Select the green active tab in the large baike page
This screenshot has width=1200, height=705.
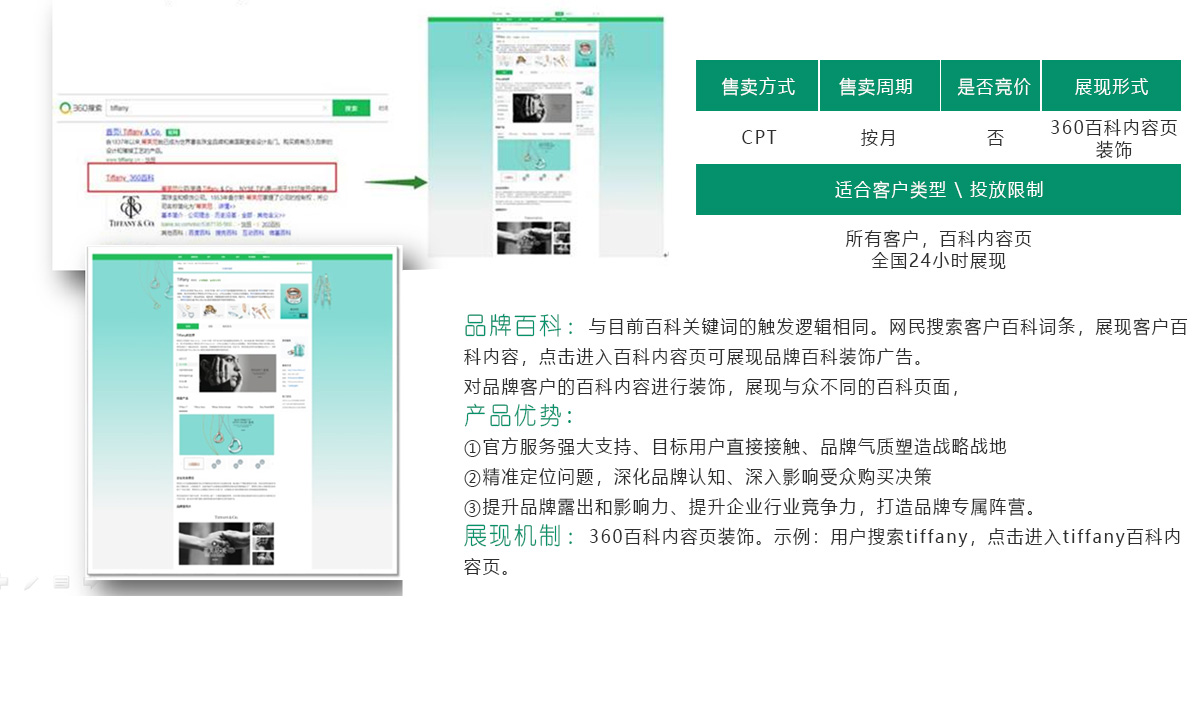pyautogui.click(x=187, y=326)
